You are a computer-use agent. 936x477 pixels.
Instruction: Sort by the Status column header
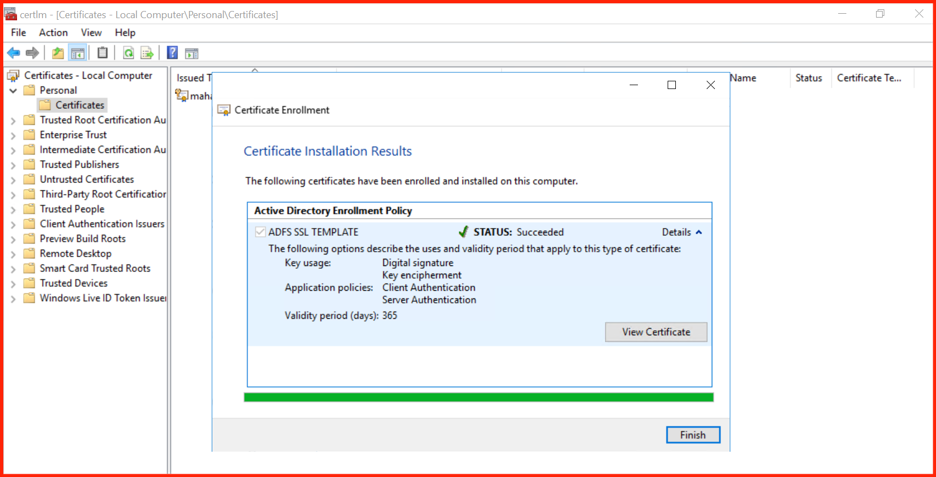pyautogui.click(x=809, y=78)
